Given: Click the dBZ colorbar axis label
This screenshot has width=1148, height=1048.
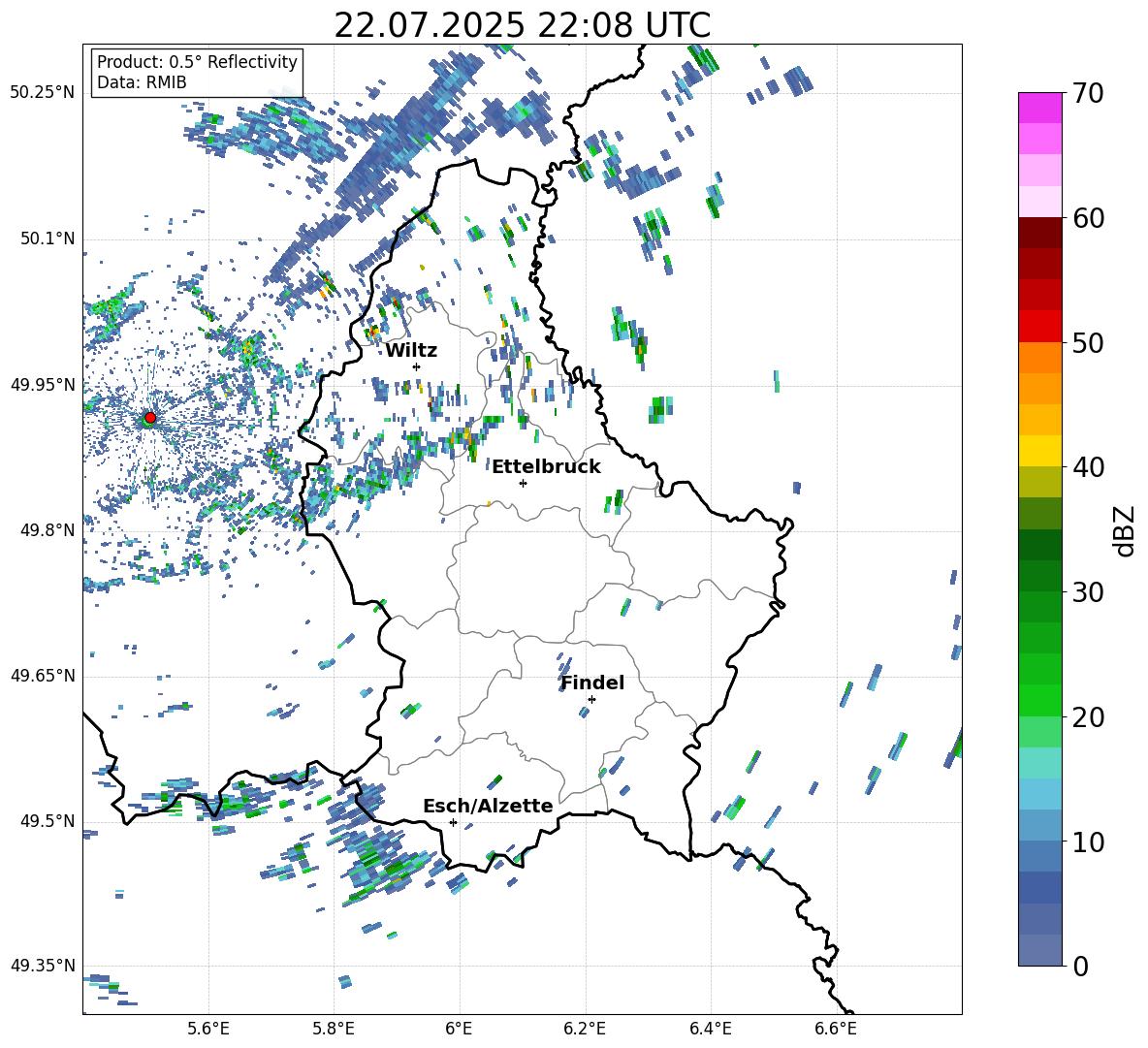Looking at the screenshot, I should [1126, 530].
